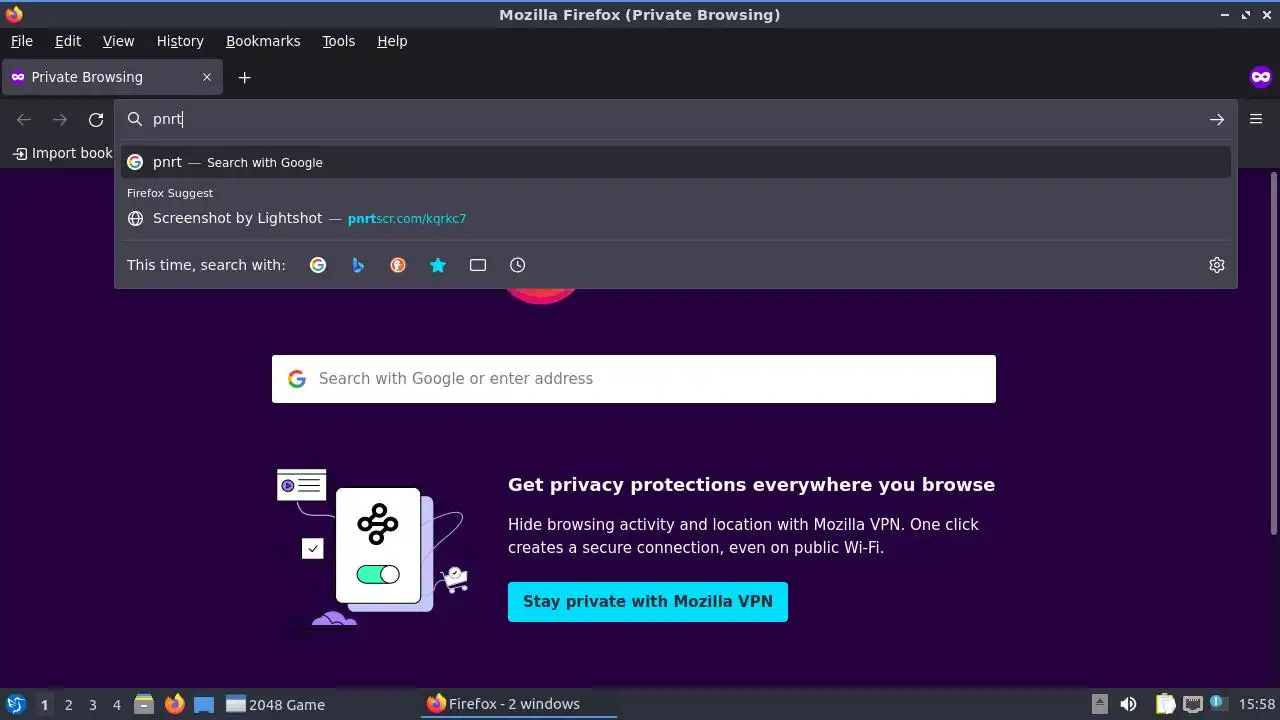Switch to workspace 1
1280x720 pixels.
coord(44,705)
